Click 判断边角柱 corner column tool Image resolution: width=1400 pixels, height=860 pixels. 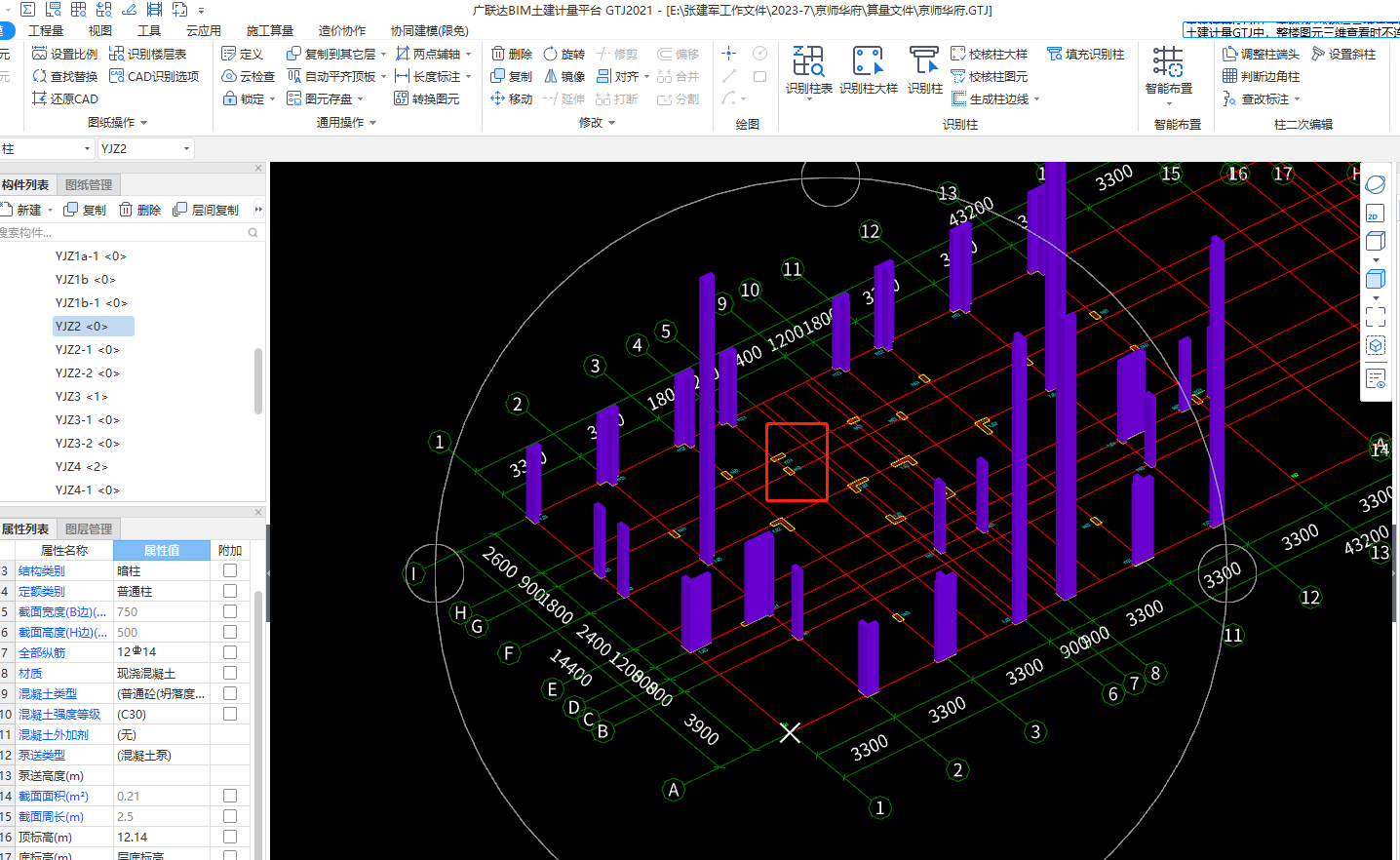tap(1262, 76)
